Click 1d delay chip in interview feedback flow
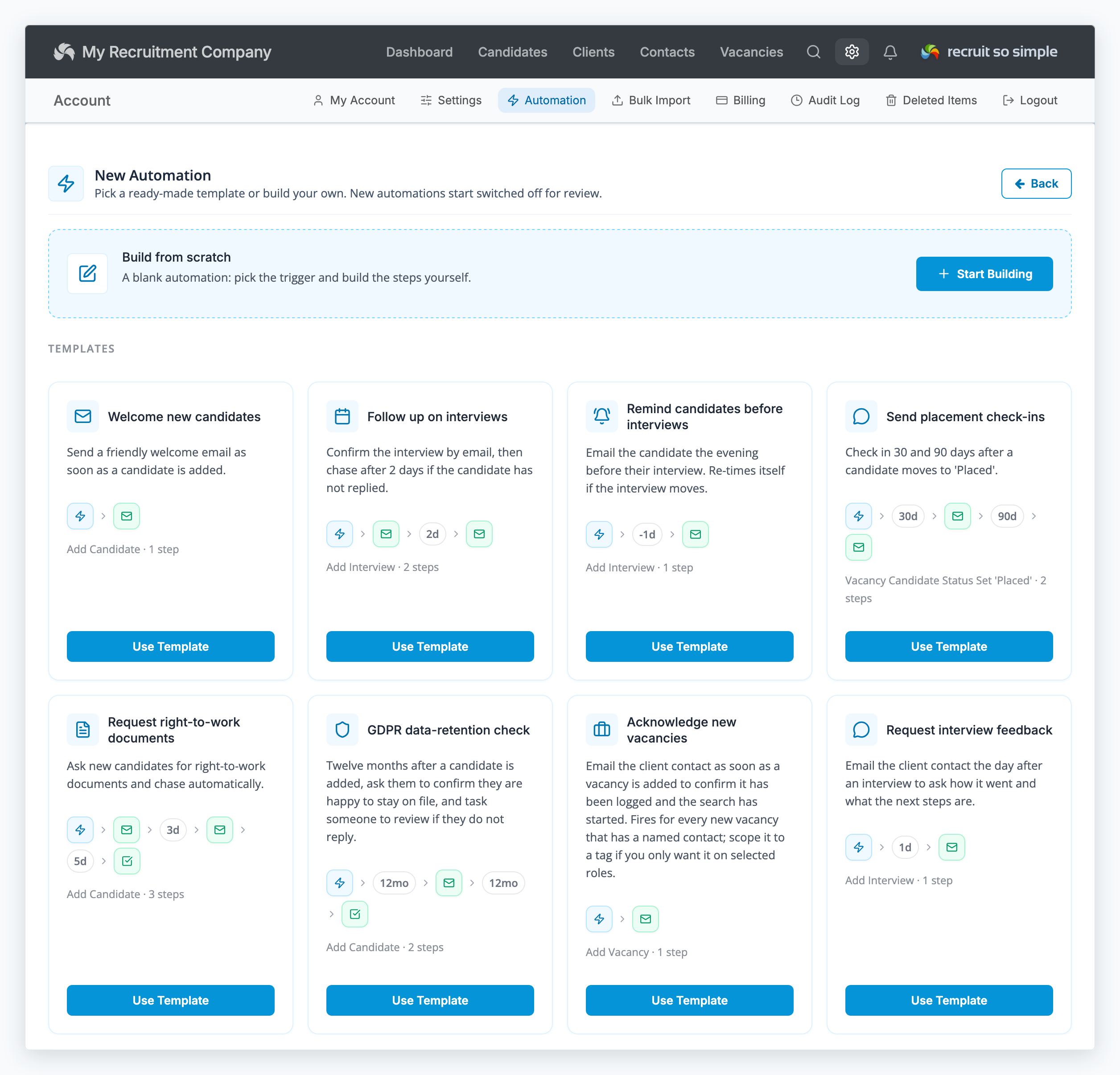 coord(905,848)
